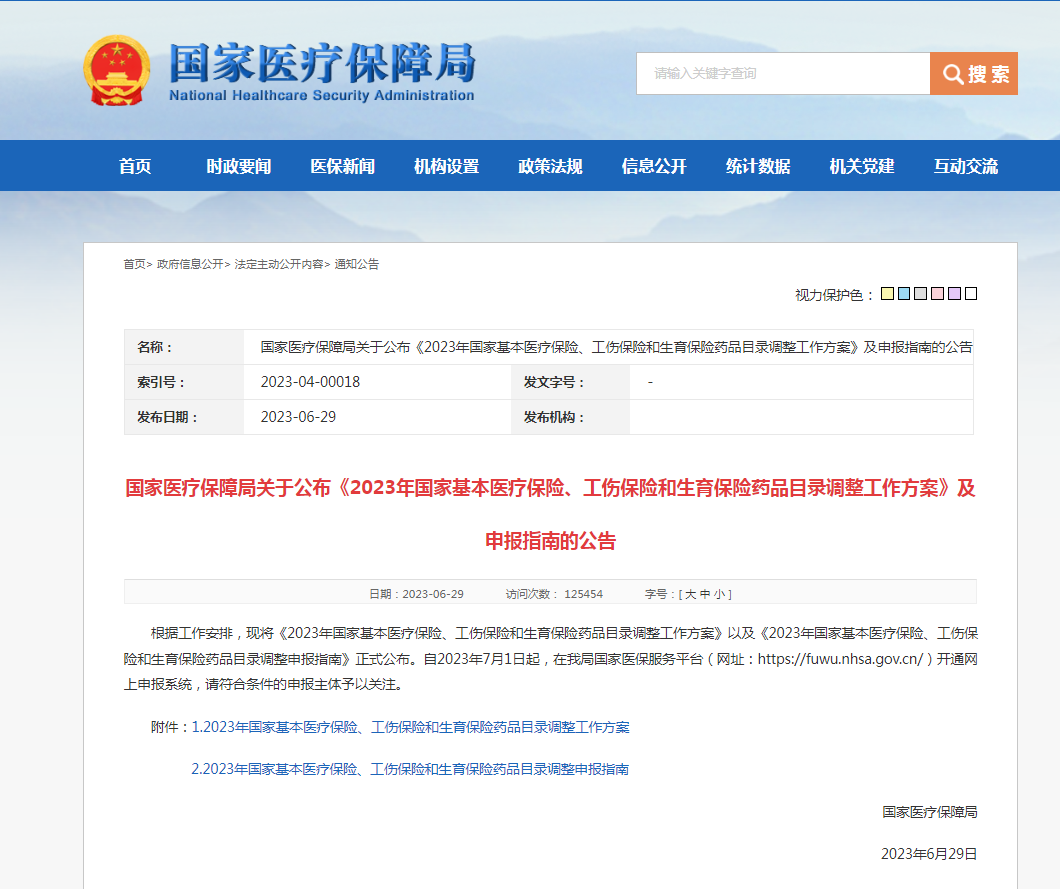Click the national emblem logo

(116, 70)
